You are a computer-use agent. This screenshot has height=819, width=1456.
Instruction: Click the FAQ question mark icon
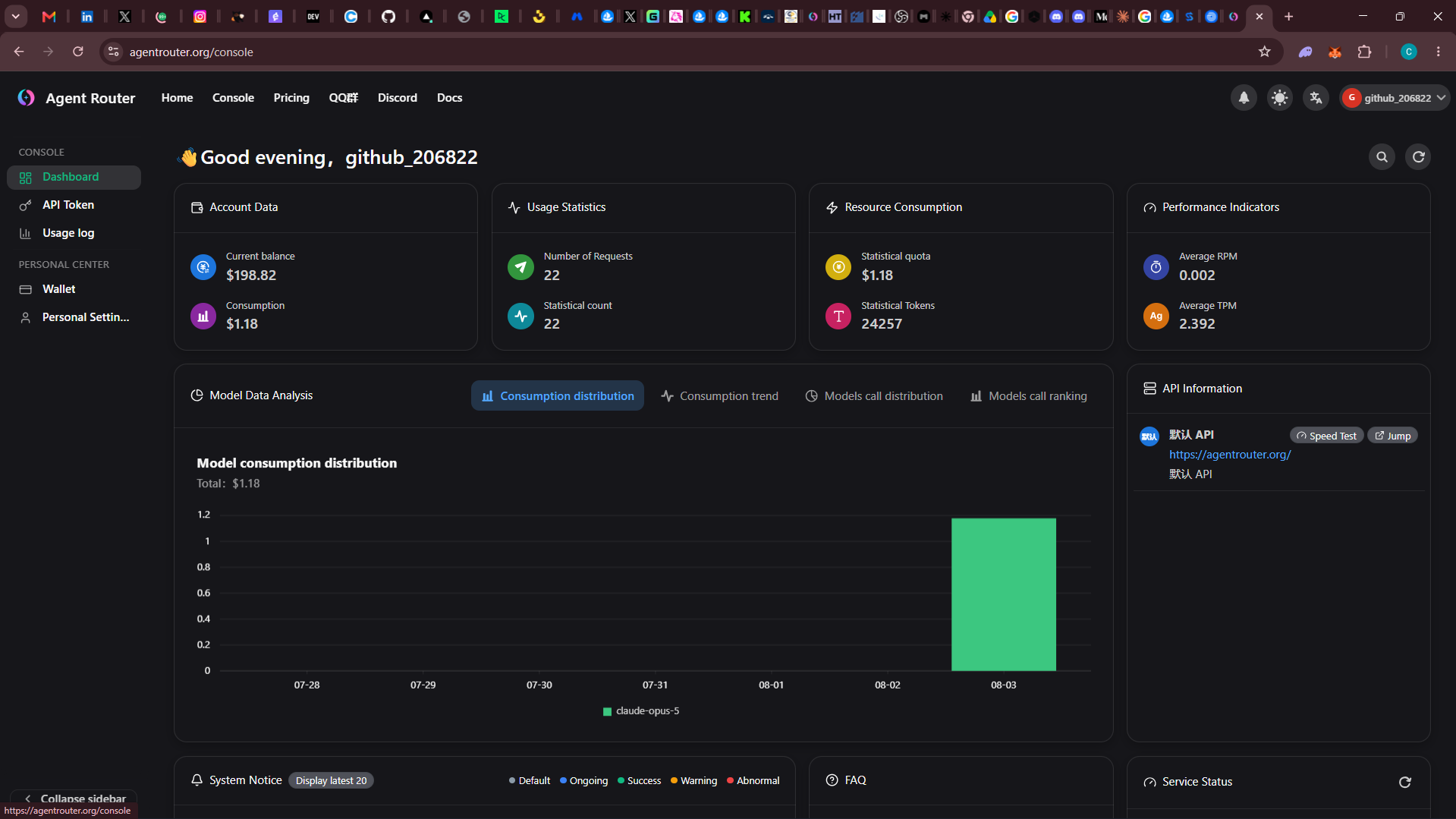coord(832,780)
